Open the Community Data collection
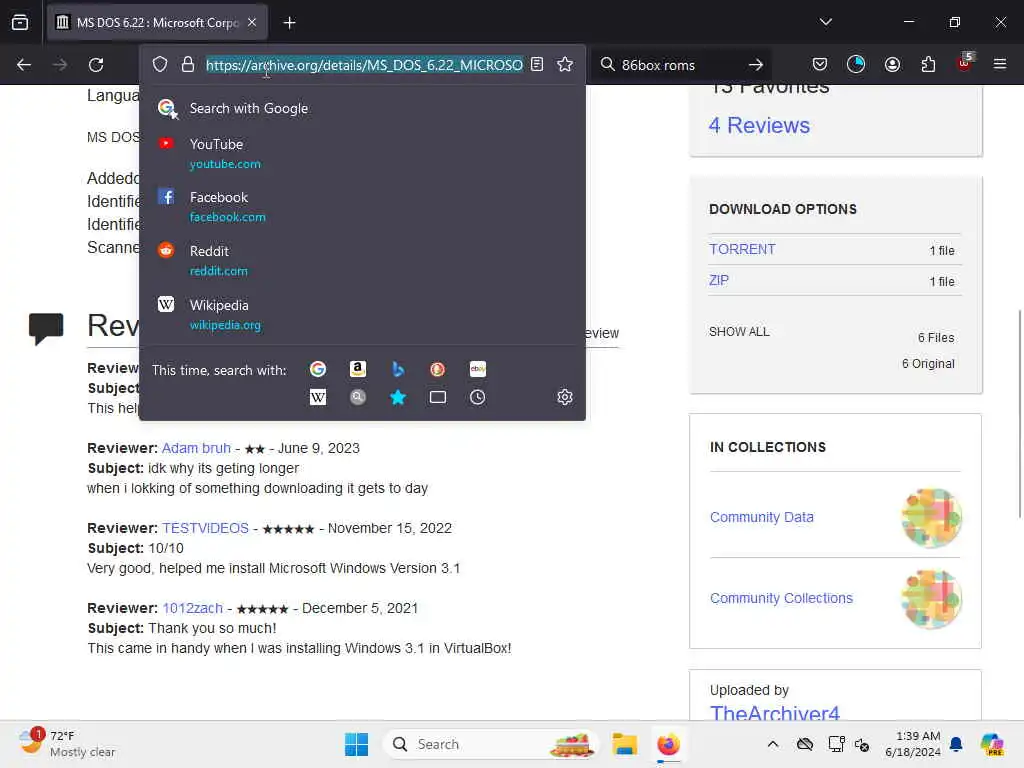The image size is (1024, 768). pos(761,517)
